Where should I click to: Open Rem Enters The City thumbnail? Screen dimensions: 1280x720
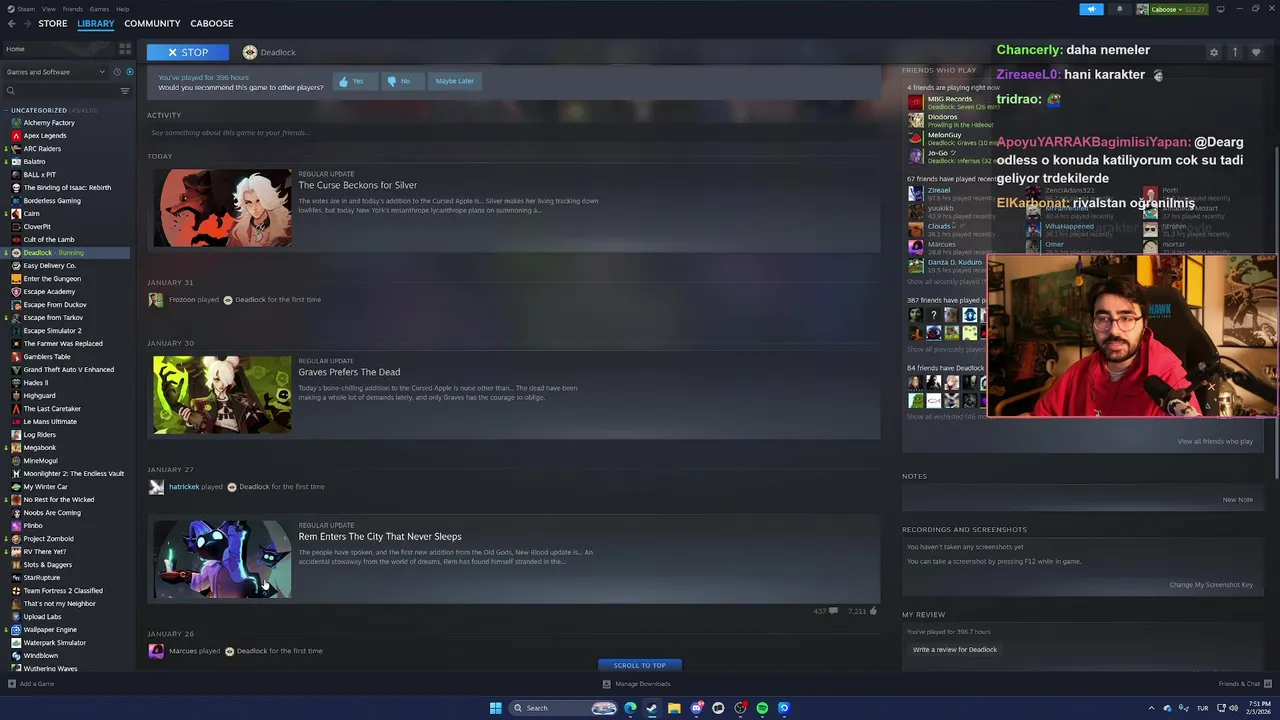click(222, 559)
